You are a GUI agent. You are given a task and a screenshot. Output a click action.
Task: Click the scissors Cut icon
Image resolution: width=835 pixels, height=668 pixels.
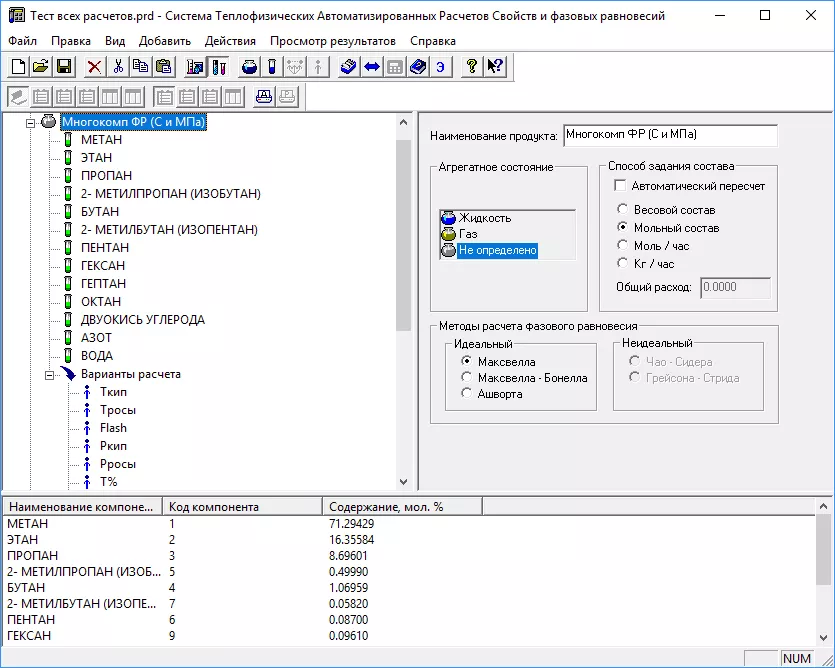118,67
